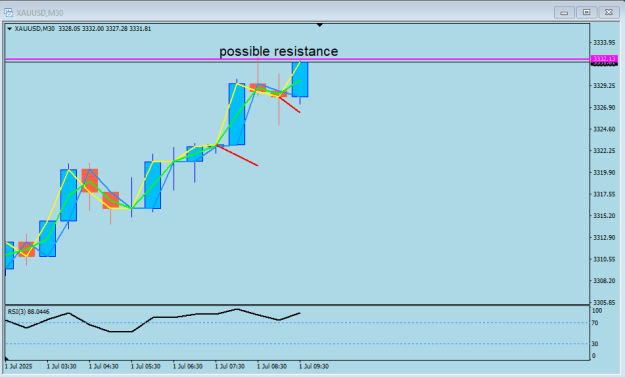Image resolution: width=625 pixels, height=377 pixels.
Task: Click the '1 Jul 09:30' time axis label
Action: point(314,366)
